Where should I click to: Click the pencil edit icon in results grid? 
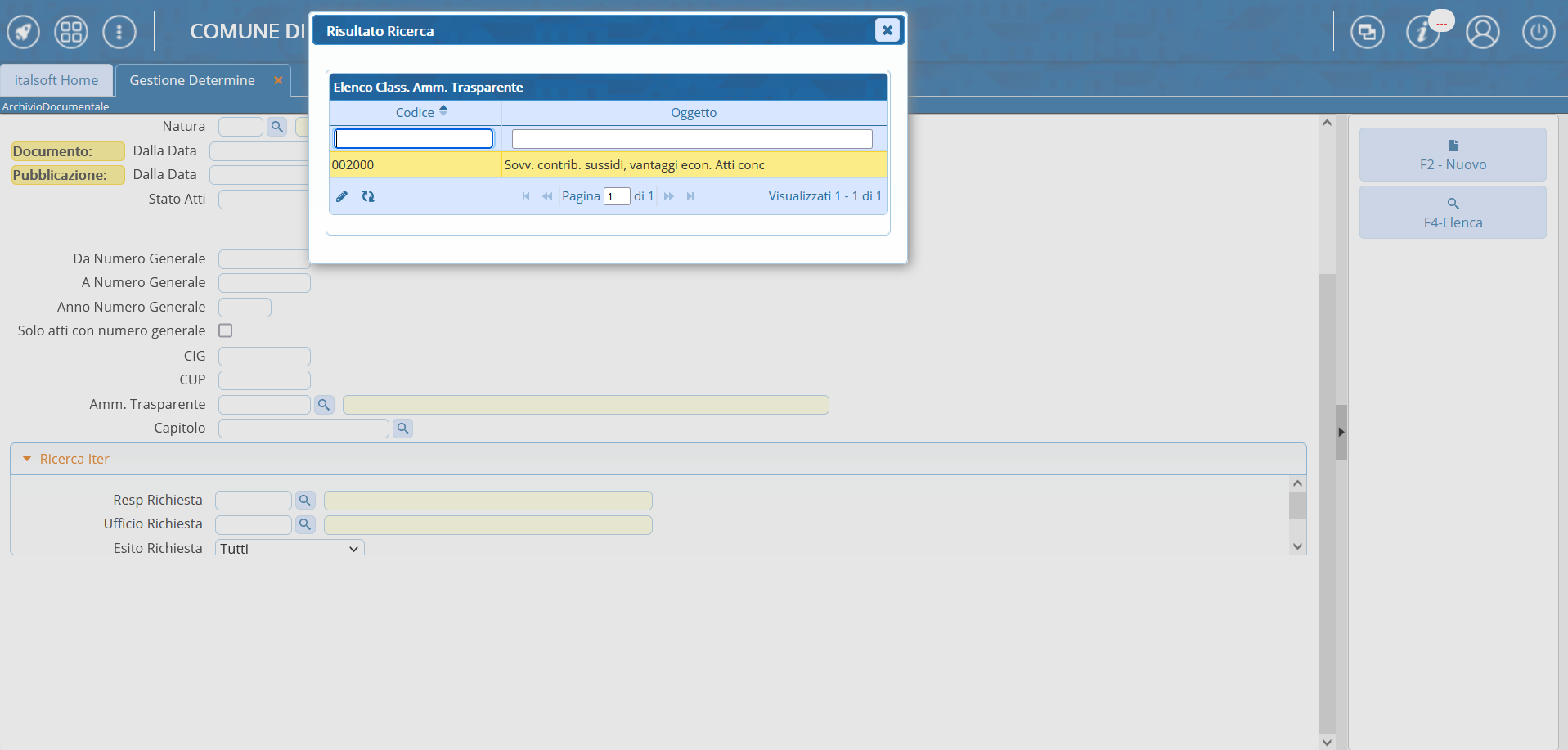point(342,196)
